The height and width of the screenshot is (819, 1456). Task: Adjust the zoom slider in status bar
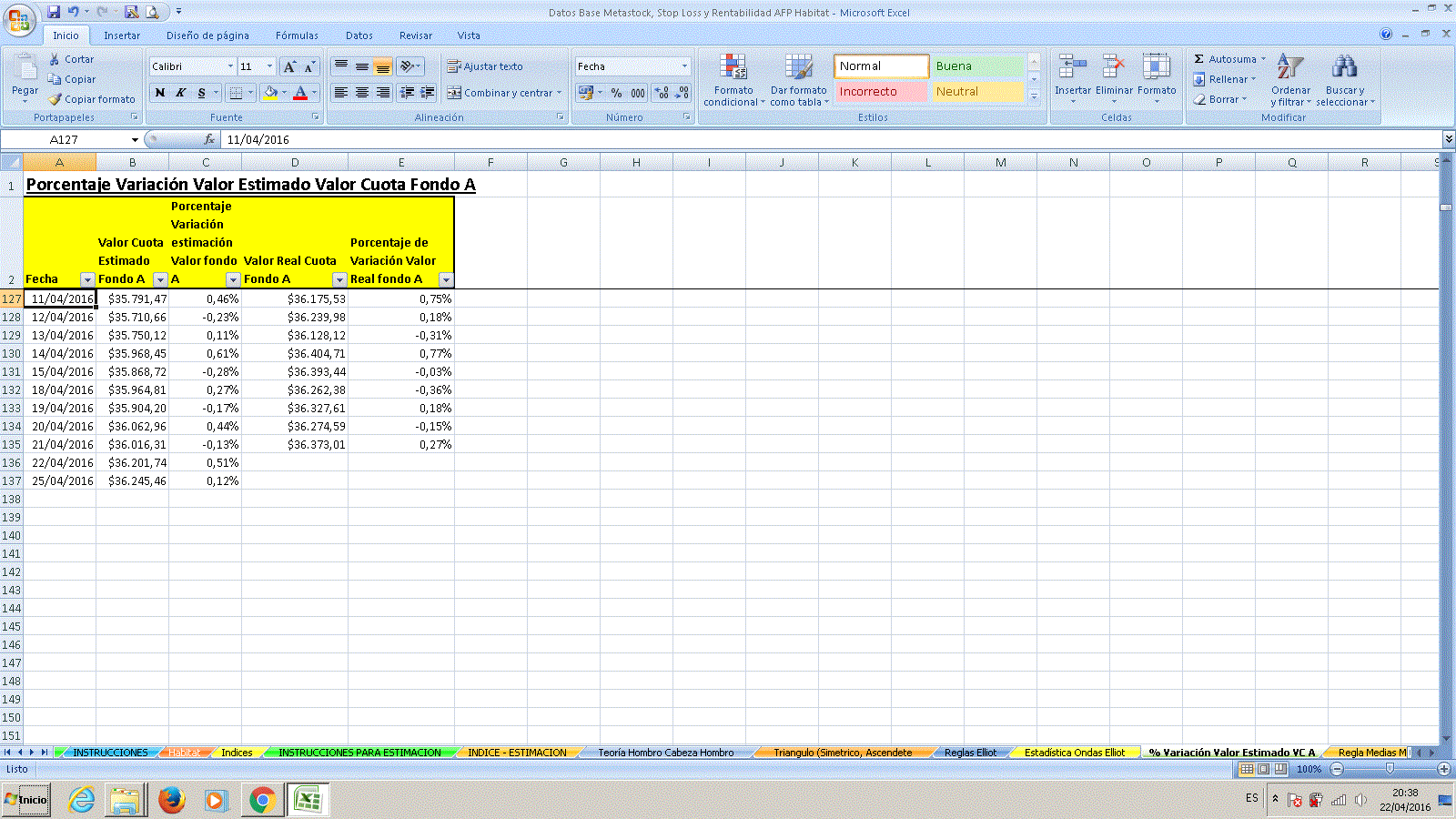pos(1390,769)
